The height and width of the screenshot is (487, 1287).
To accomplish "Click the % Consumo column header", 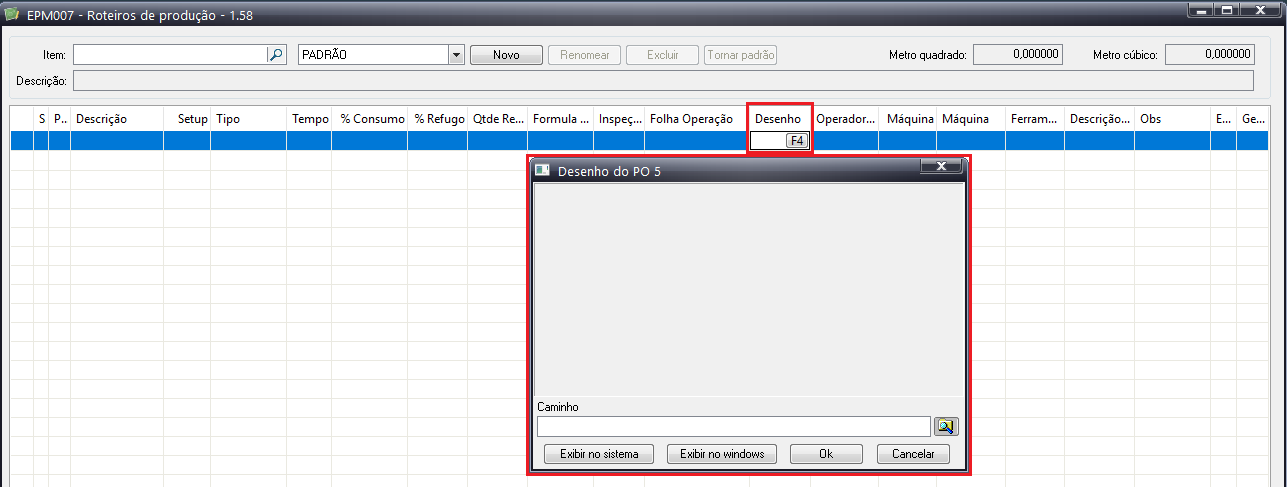I will coord(370,119).
